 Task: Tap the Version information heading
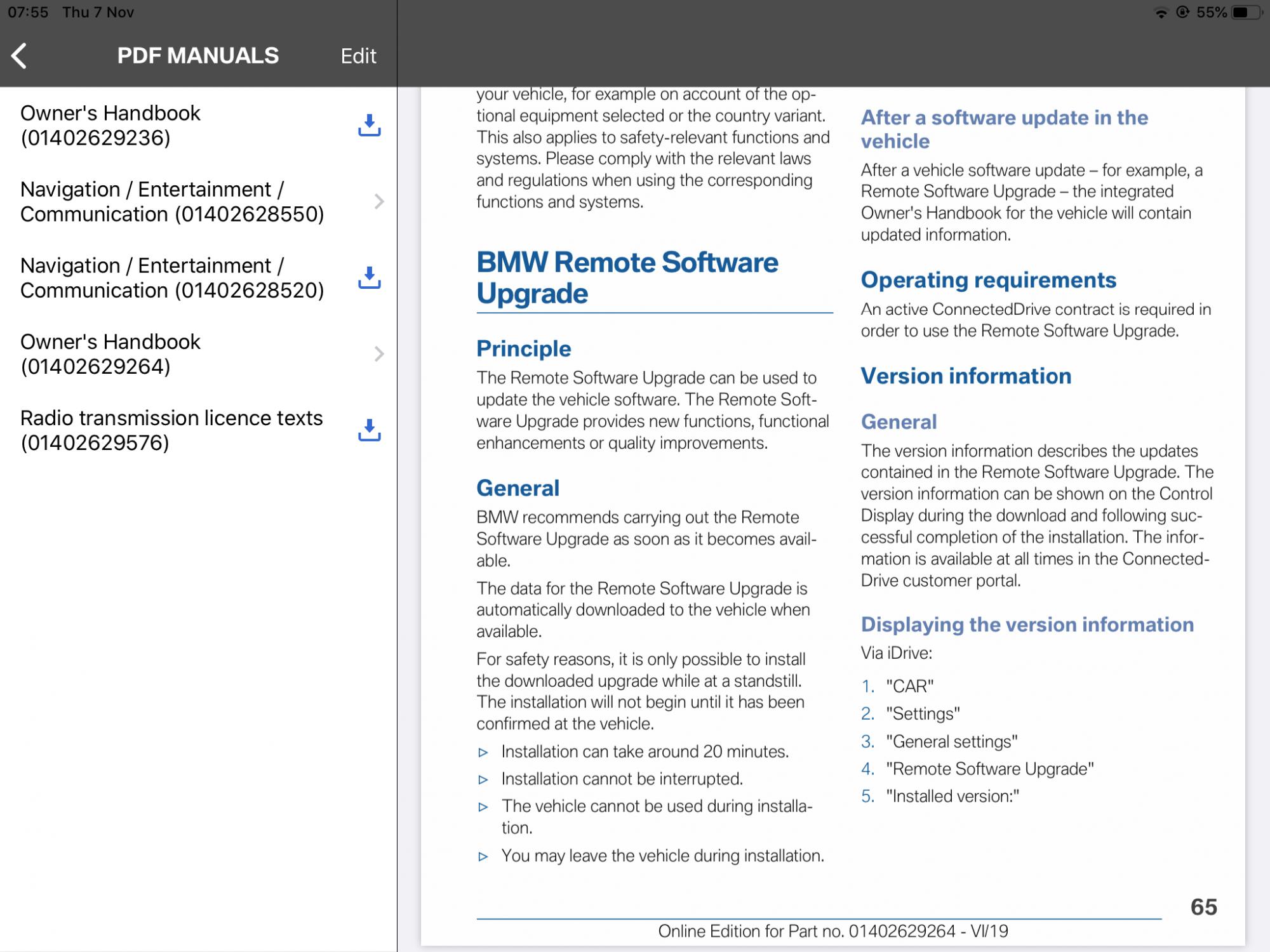pos(966,376)
